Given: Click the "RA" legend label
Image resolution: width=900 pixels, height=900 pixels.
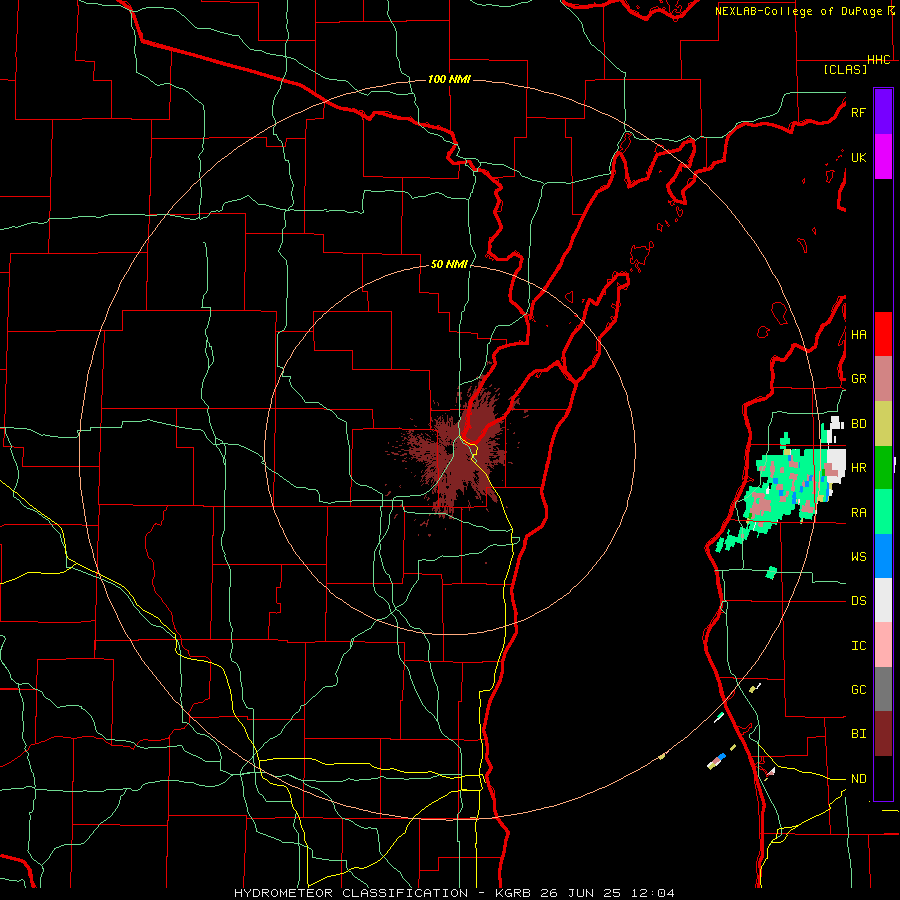Looking at the screenshot, I should coord(858,513).
